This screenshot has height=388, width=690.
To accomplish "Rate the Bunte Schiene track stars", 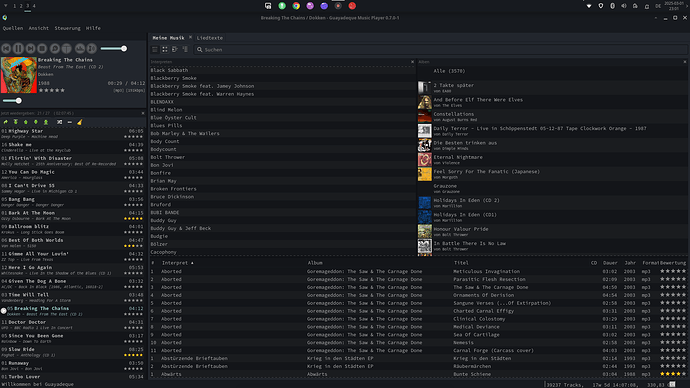I will coord(673,374).
